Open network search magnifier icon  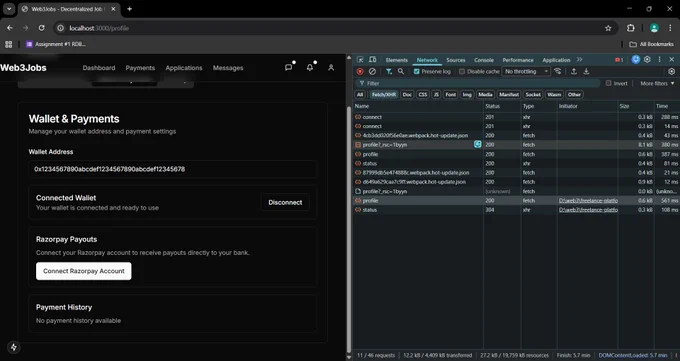point(401,72)
